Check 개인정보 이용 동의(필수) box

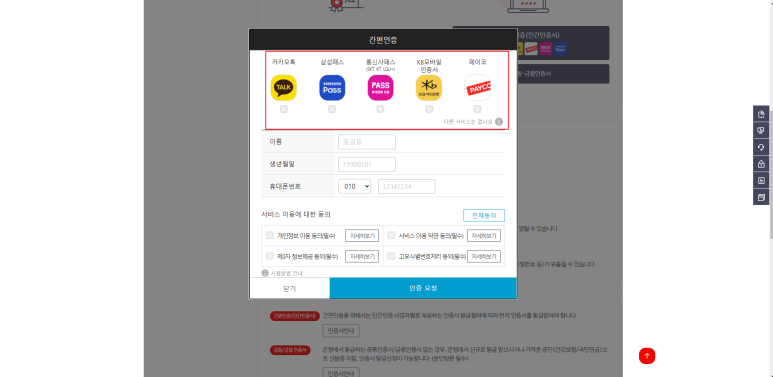pyautogui.click(x=270, y=236)
